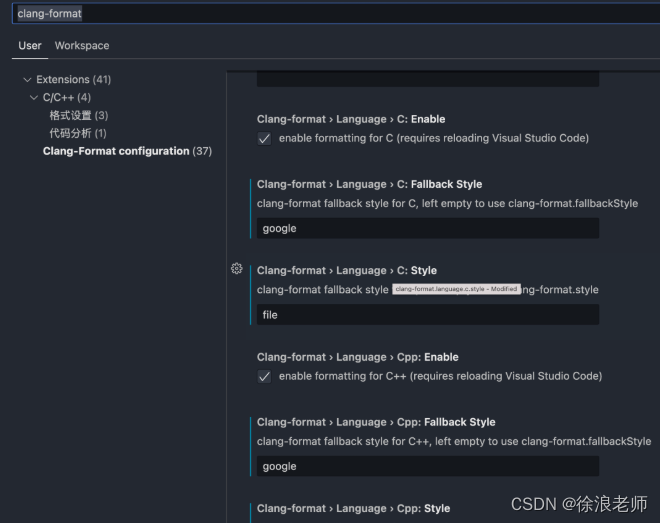Select Clang-Format configuration (37) item

coord(127,151)
